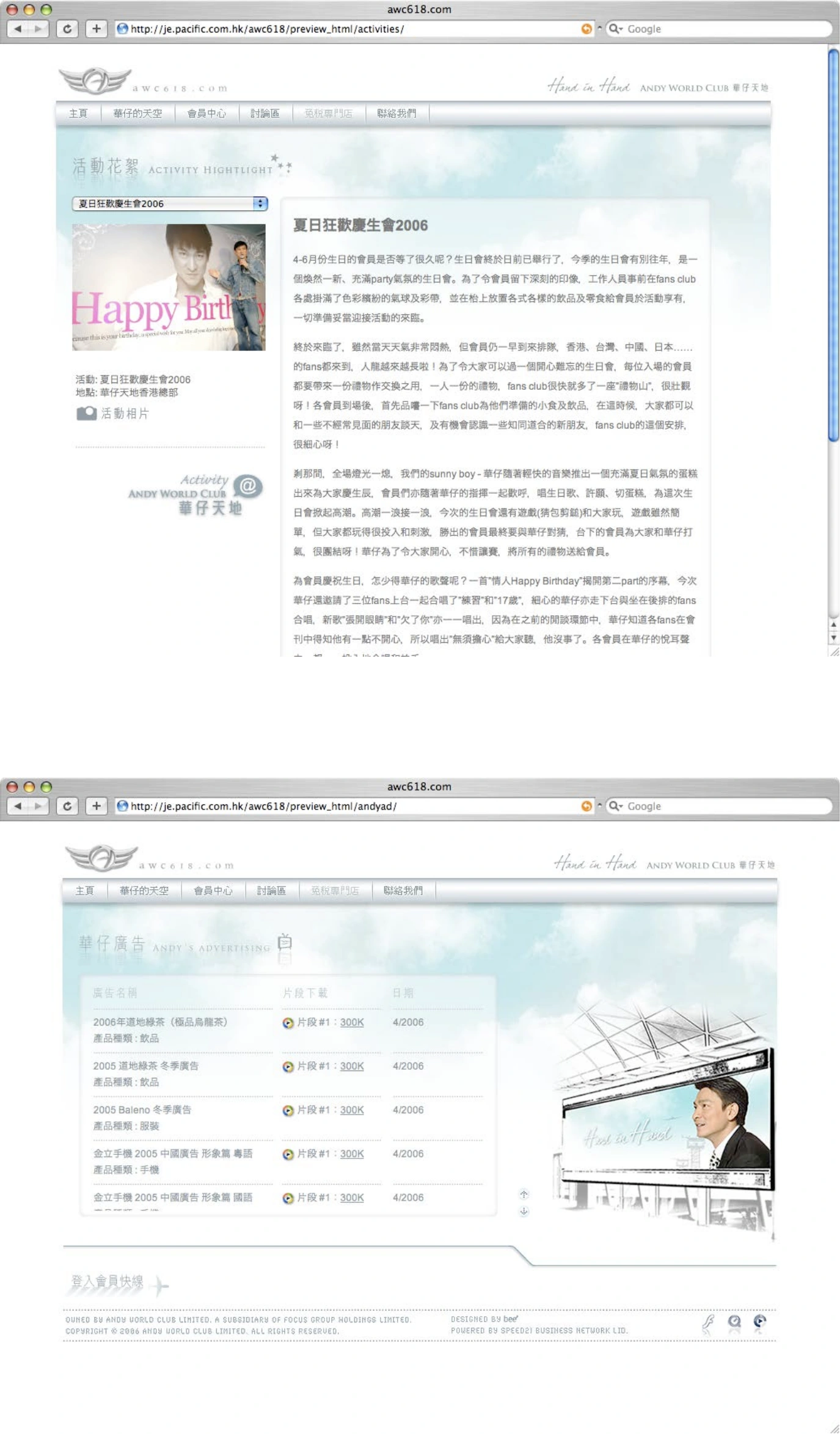Open the 夏日狂歡慶生會2006 activity dropdown
The height and width of the screenshot is (1434, 840).
tap(170, 203)
